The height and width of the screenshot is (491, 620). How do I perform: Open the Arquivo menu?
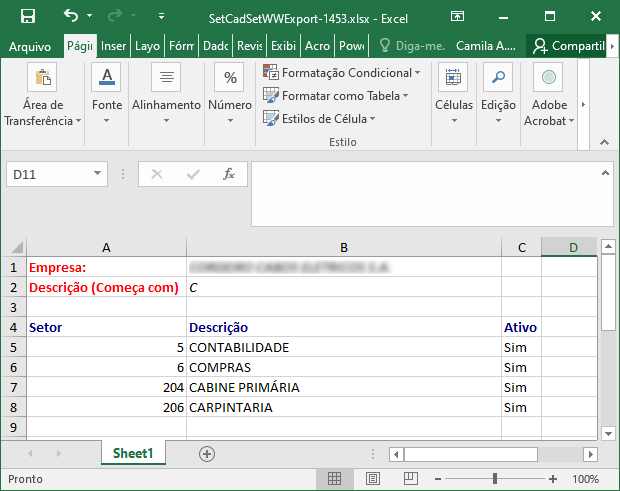point(30,47)
